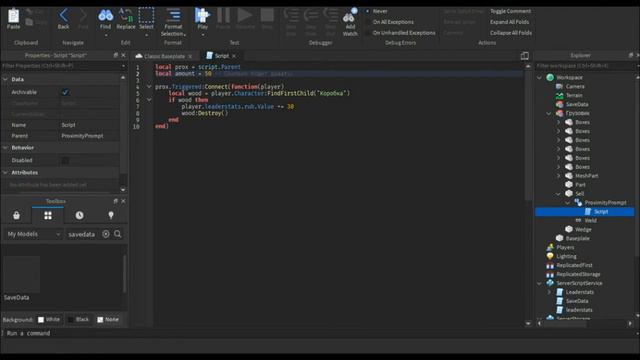Click the savedata toolbox search field

[x=82, y=234]
